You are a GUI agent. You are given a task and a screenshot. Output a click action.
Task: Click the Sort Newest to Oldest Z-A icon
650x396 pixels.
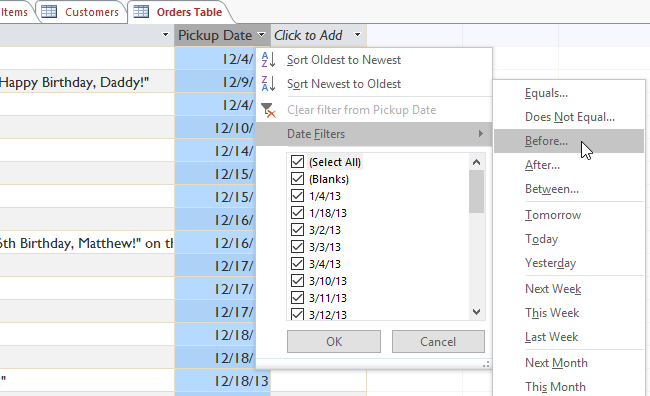tap(268, 83)
